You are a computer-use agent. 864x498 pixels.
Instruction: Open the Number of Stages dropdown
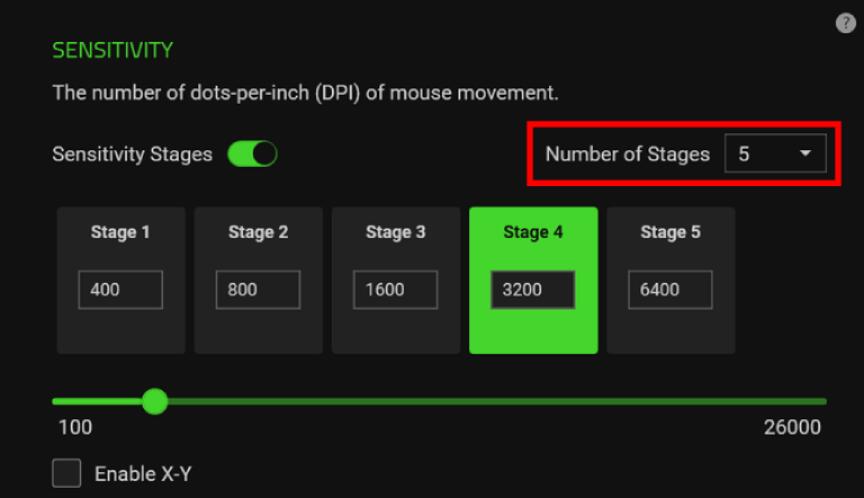tap(775, 154)
